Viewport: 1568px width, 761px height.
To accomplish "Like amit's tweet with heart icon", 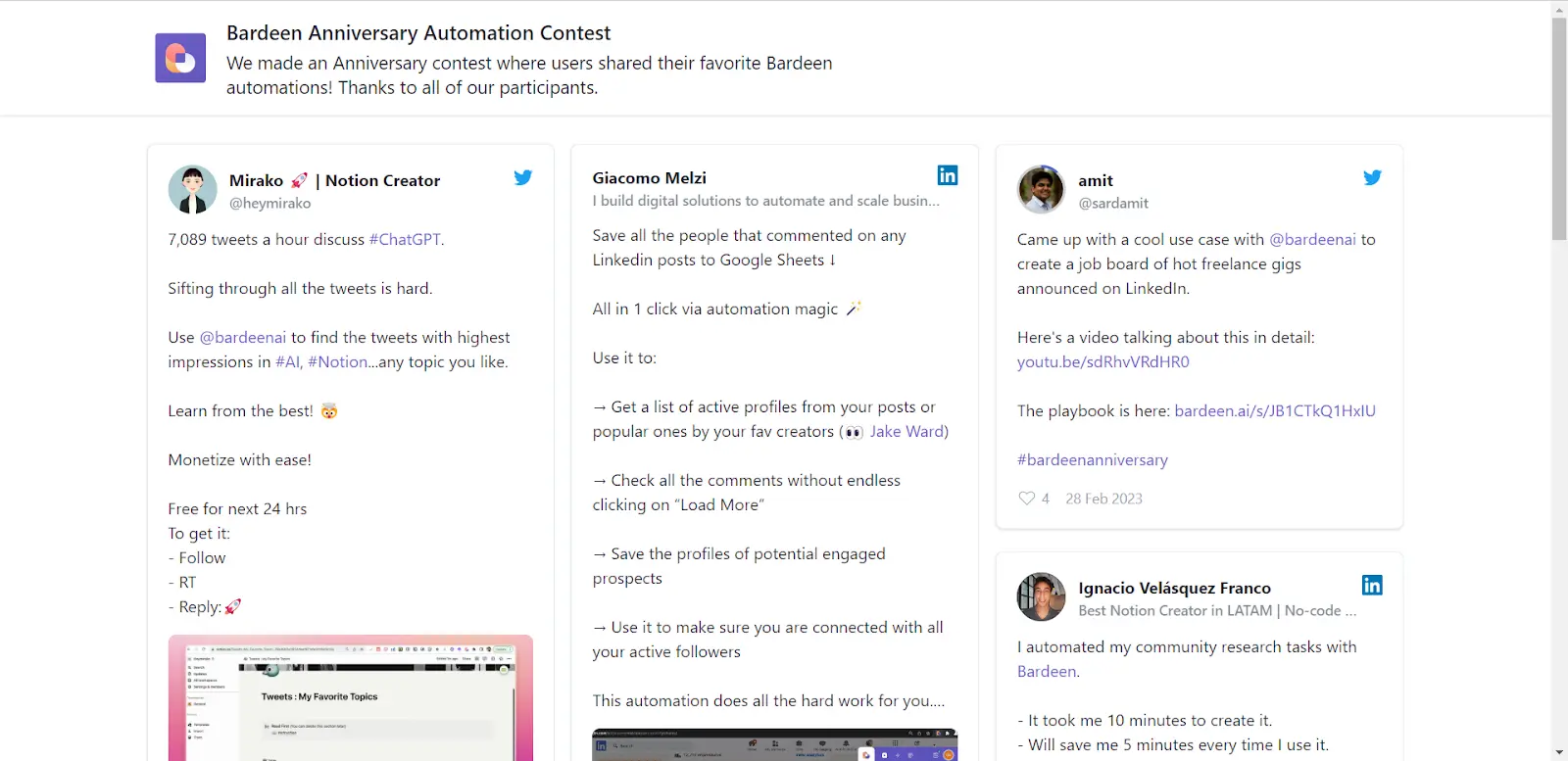I will coord(1026,499).
